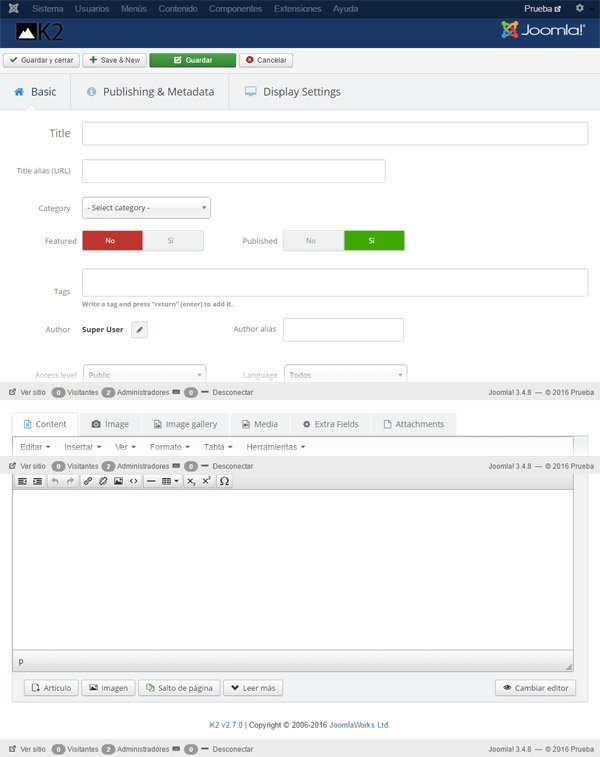Insert a special character with the Omega icon
The image size is (600, 757).
(x=224, y=481)
